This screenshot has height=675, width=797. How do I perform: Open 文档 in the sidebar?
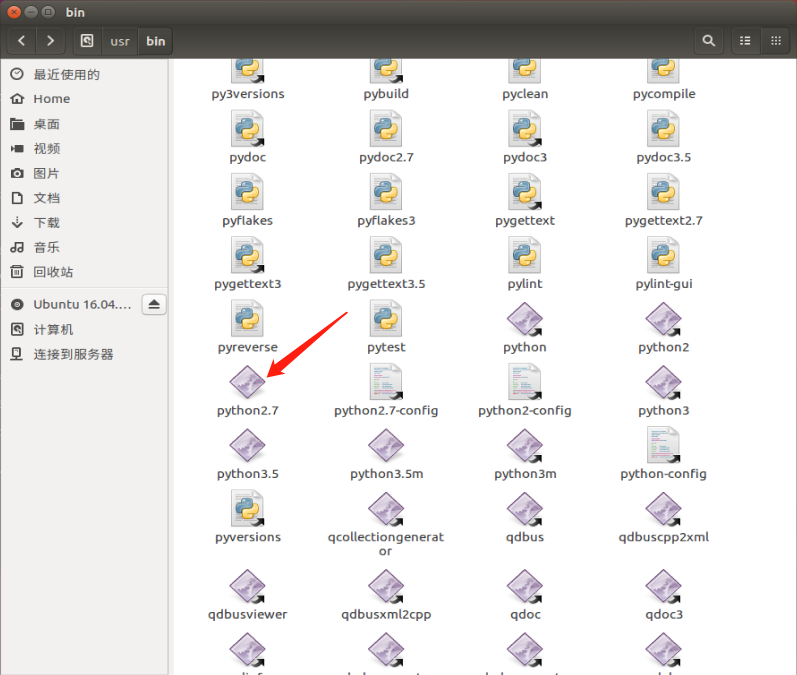(84, 198)
